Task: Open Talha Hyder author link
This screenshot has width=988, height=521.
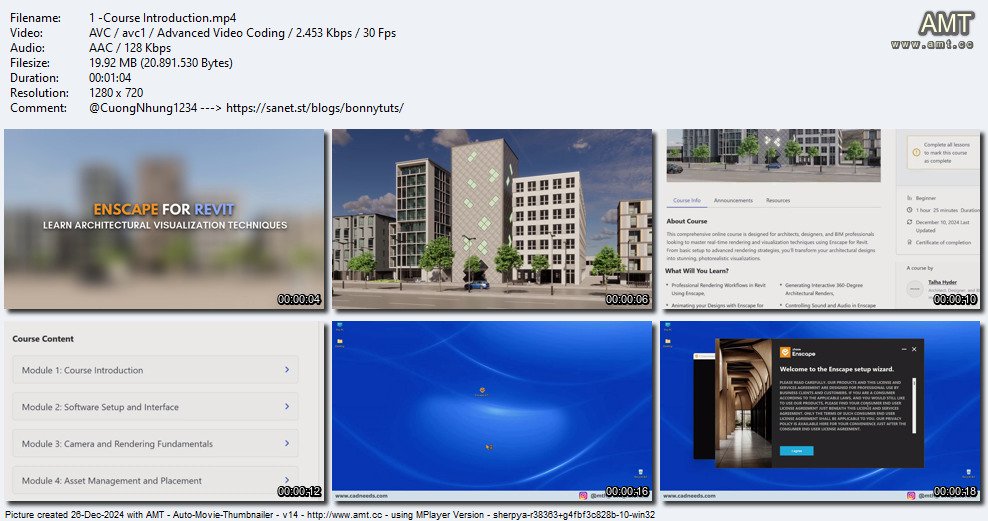Action: (942, 282)
